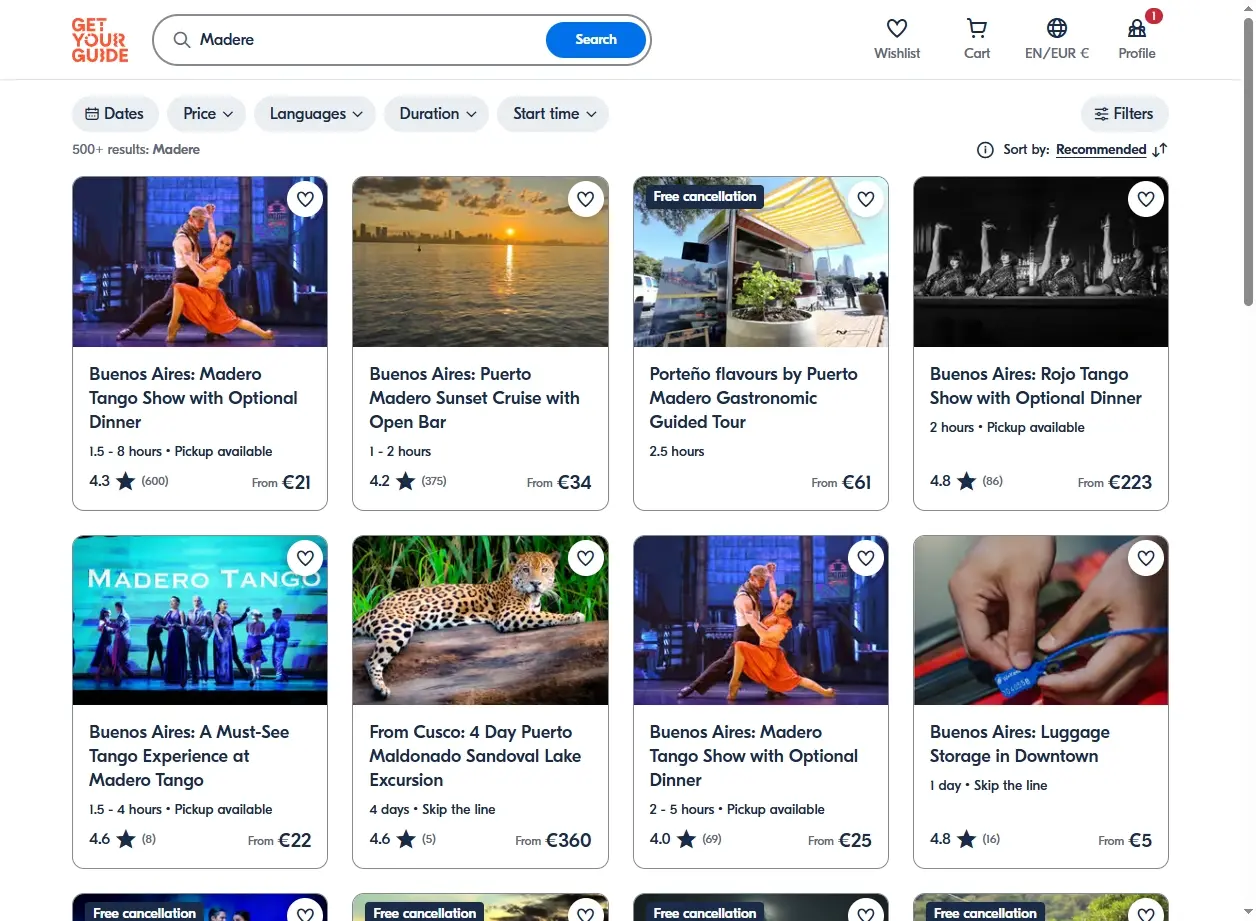Click the info icon beside Sort by

[985, 150]
